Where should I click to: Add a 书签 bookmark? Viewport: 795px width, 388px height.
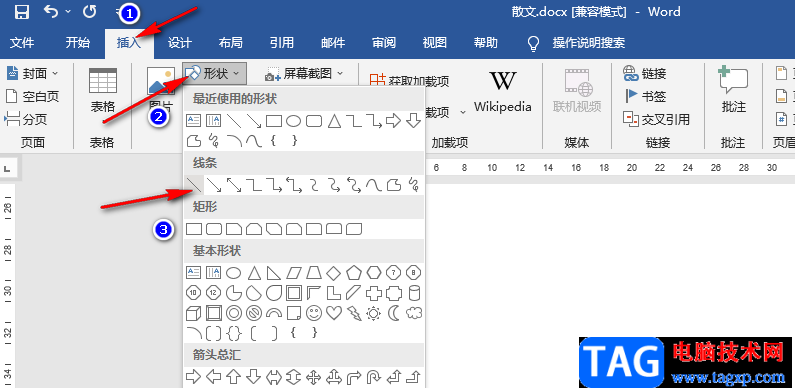[x=645, y=96]
